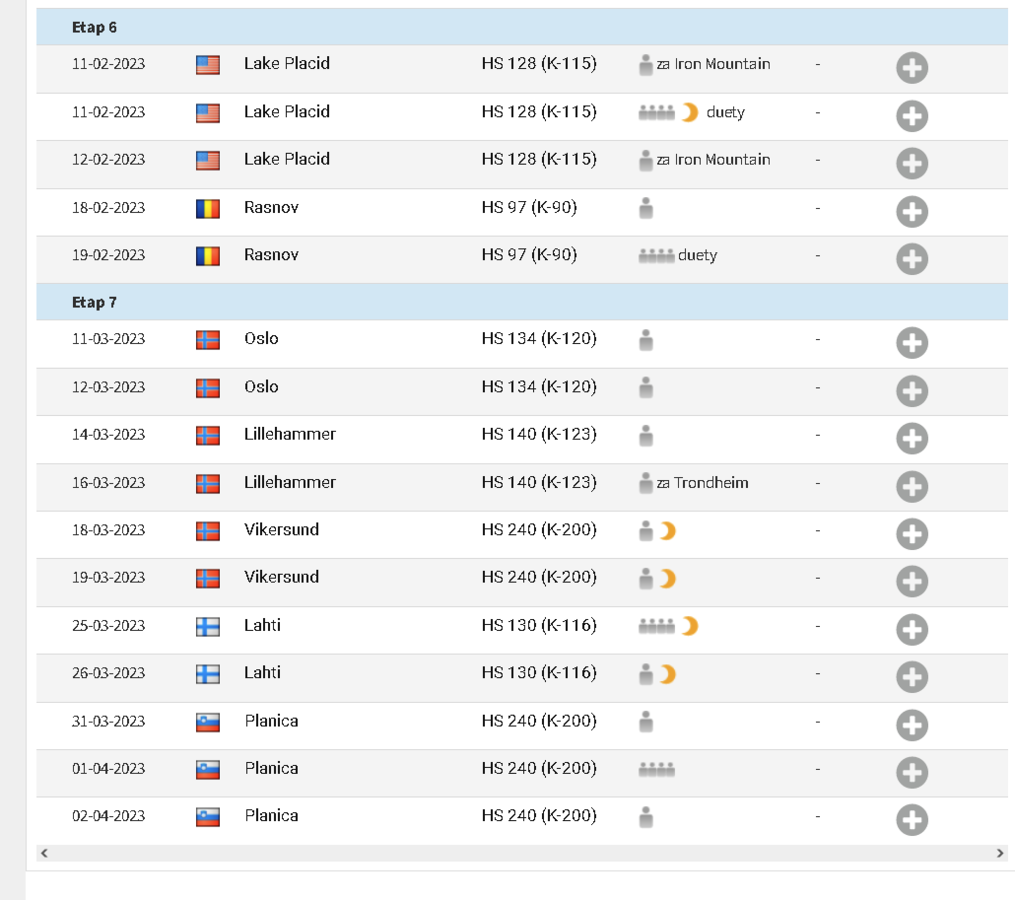Screen dimensions: 1015x900
Task: Click plus icon for Lahti 25-03-2023
Action: coord(912,629)
